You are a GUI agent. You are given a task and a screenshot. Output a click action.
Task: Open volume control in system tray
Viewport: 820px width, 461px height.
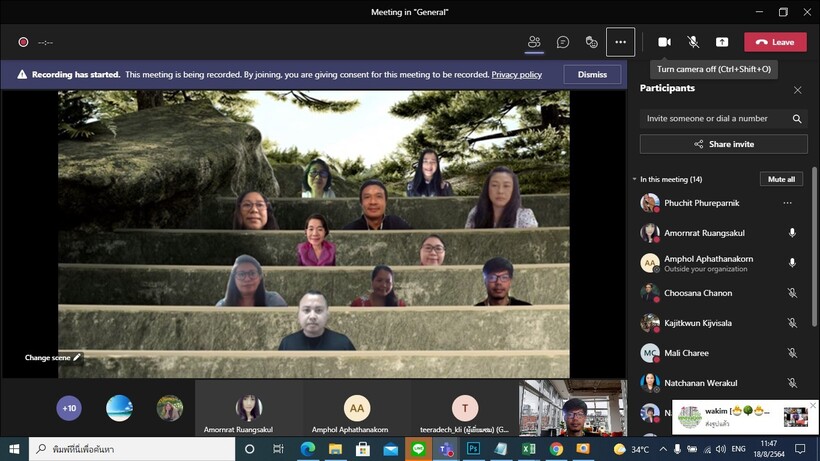[x=721, y=449]
